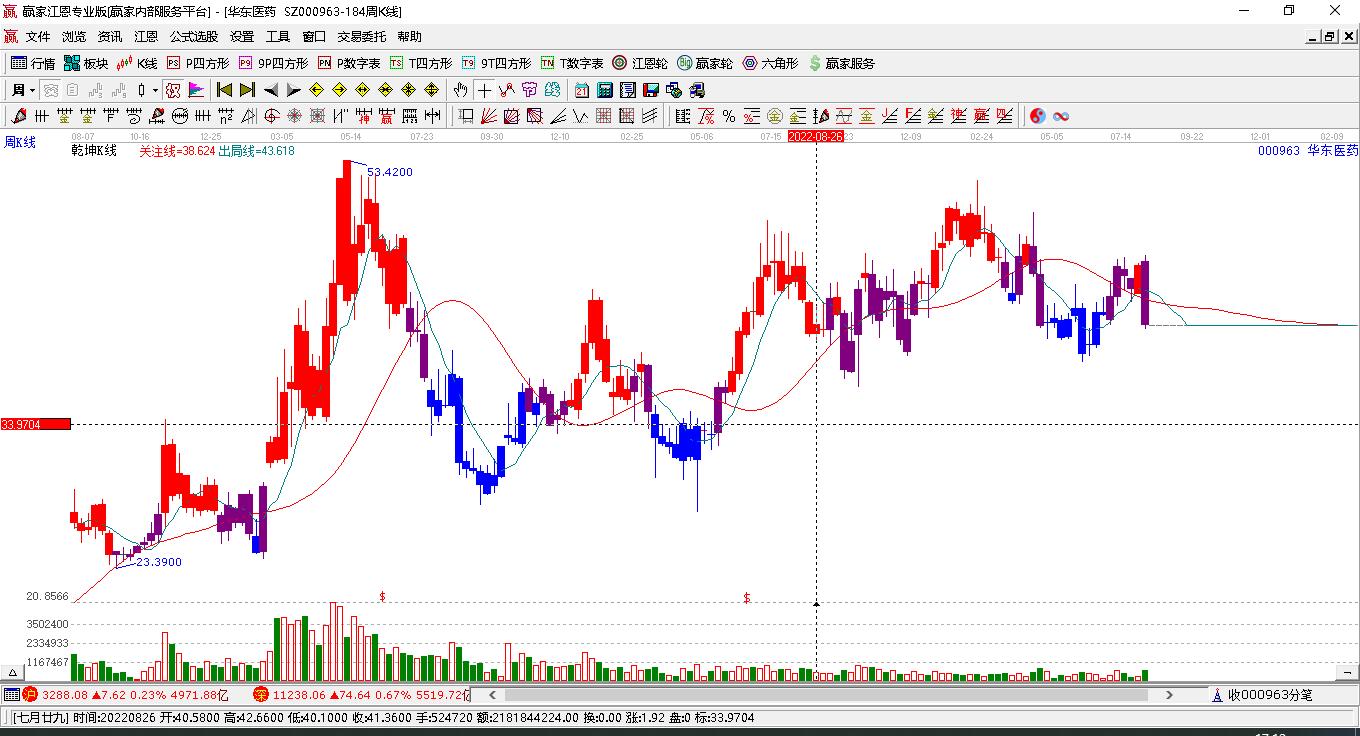Open the calculator icon
The image size is (1360, 736).
pyautogui.click(x=605, y=90)
